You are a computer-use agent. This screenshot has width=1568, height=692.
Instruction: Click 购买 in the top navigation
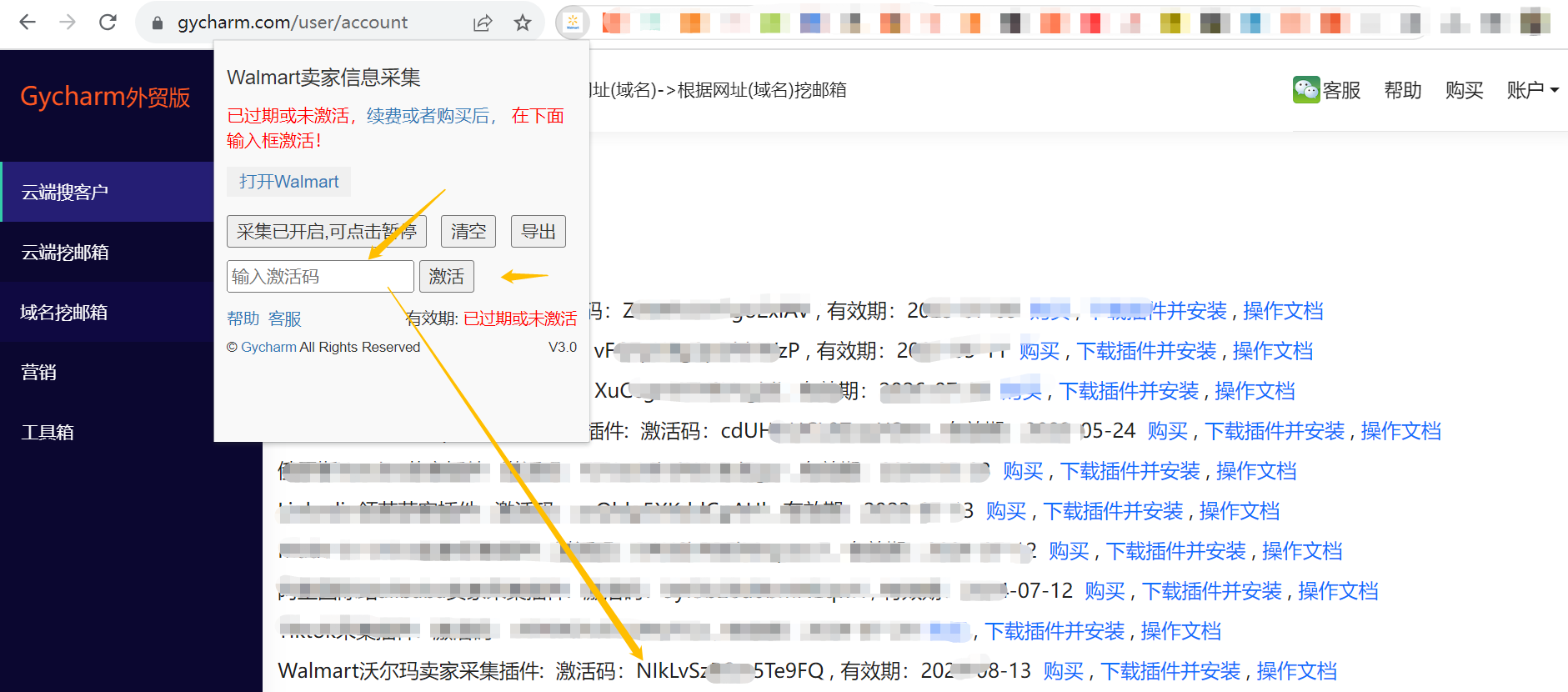coord(1465,90)
